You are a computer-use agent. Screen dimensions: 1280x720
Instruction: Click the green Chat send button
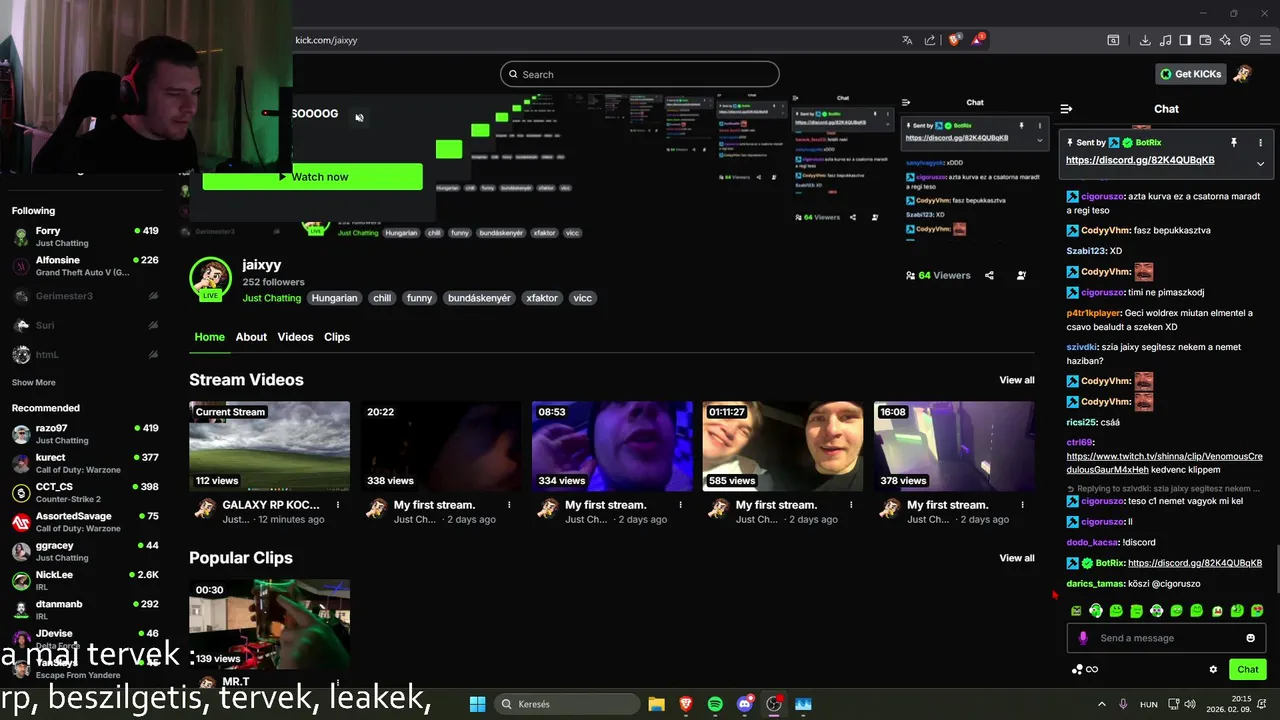[1248, 670]
